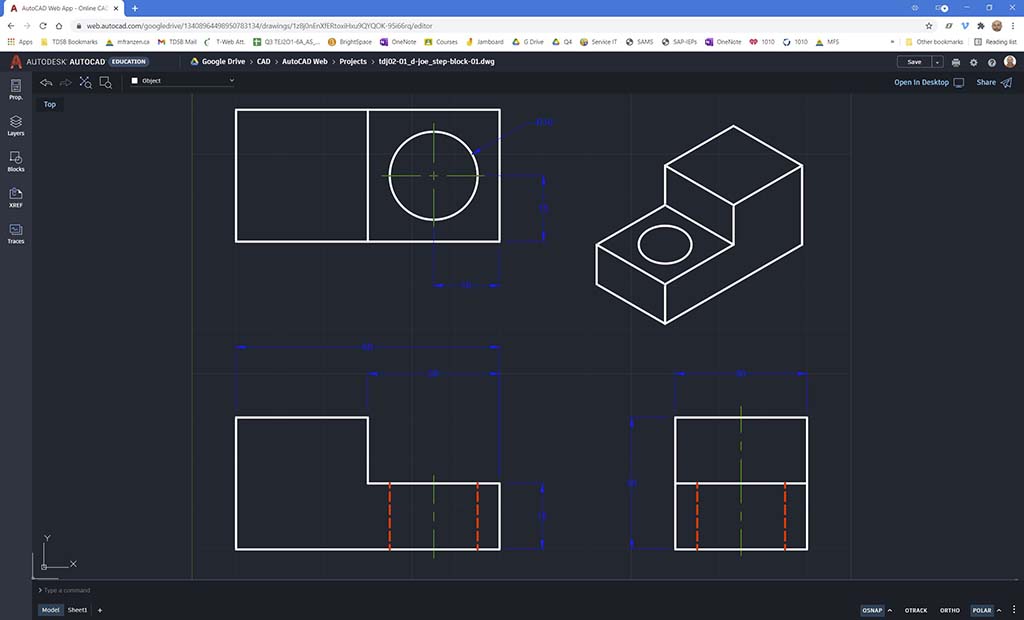Screen dimensions: 1024x620
Task: Enable OTRACK object tracking
Action: pyautogui.click(x=915, y=610)
